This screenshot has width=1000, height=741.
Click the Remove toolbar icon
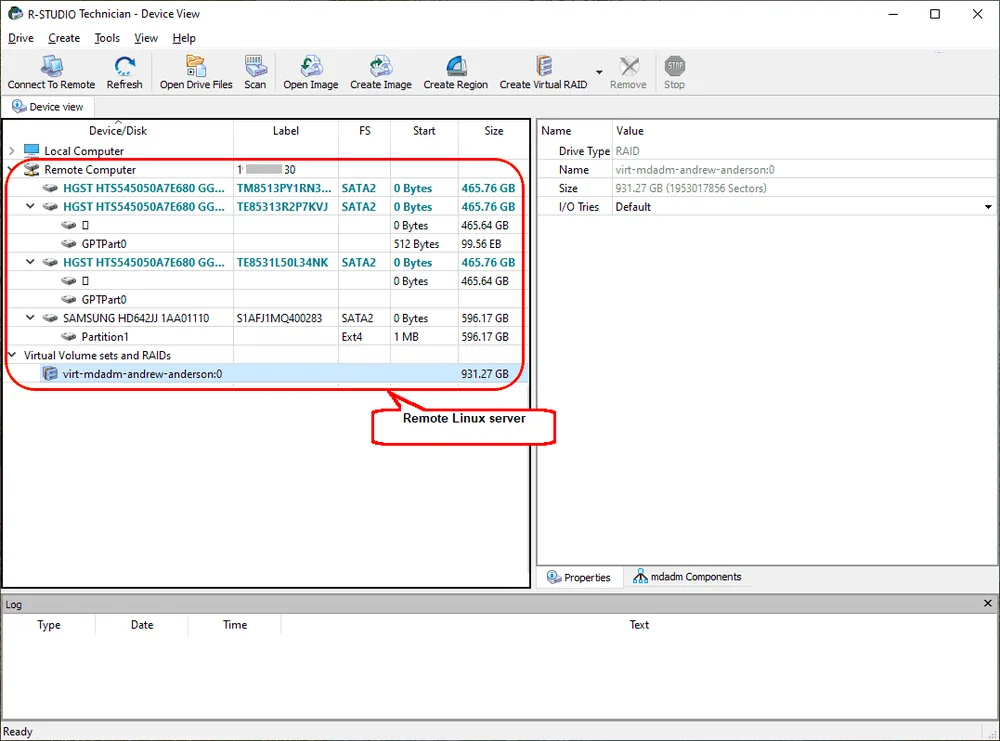click(x=629, y=66)
